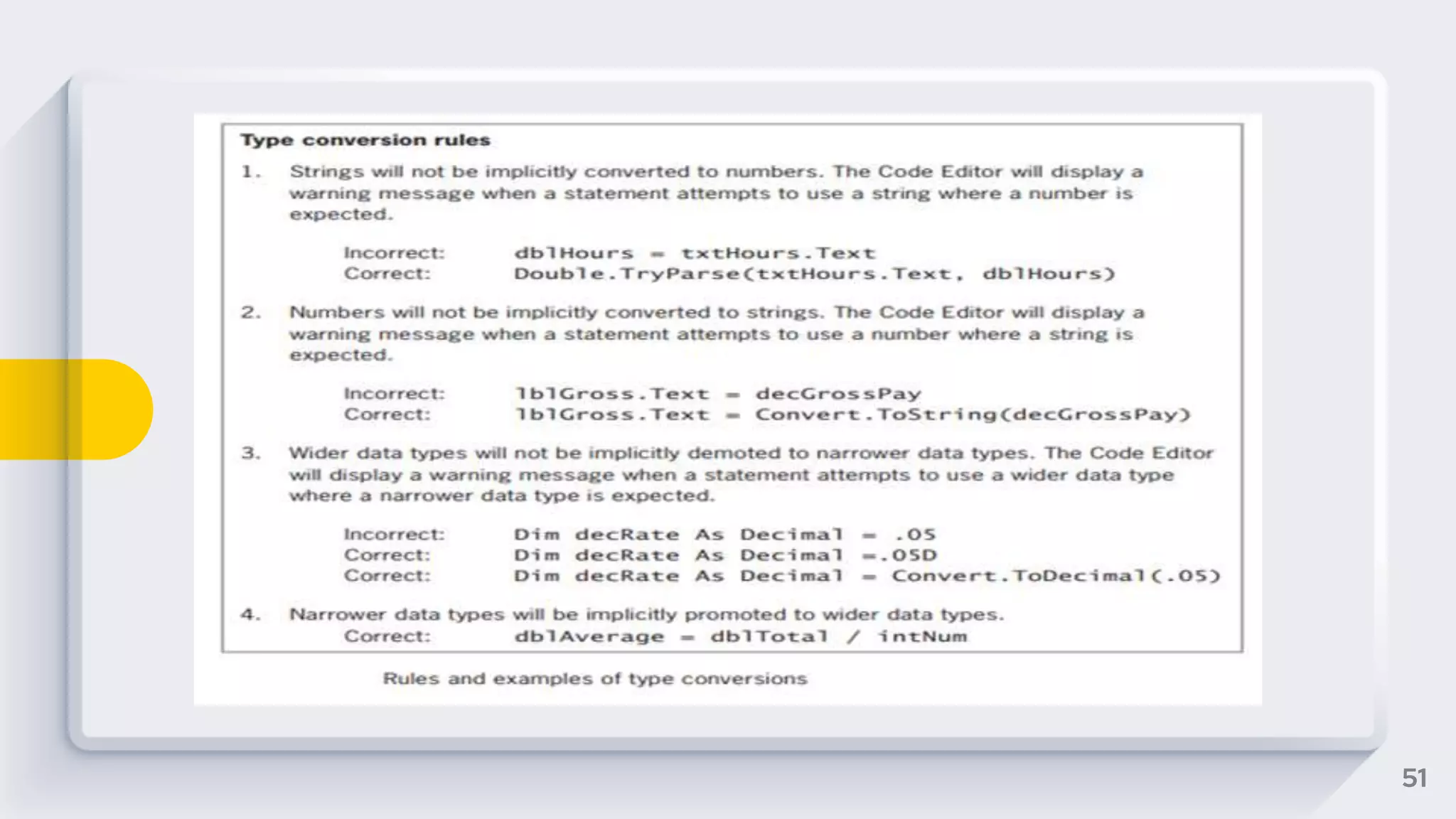Click rule 4 about narrower data types
Image resolution: width=1456 pixels, height=819 pixels.
[x=646, y=614]
